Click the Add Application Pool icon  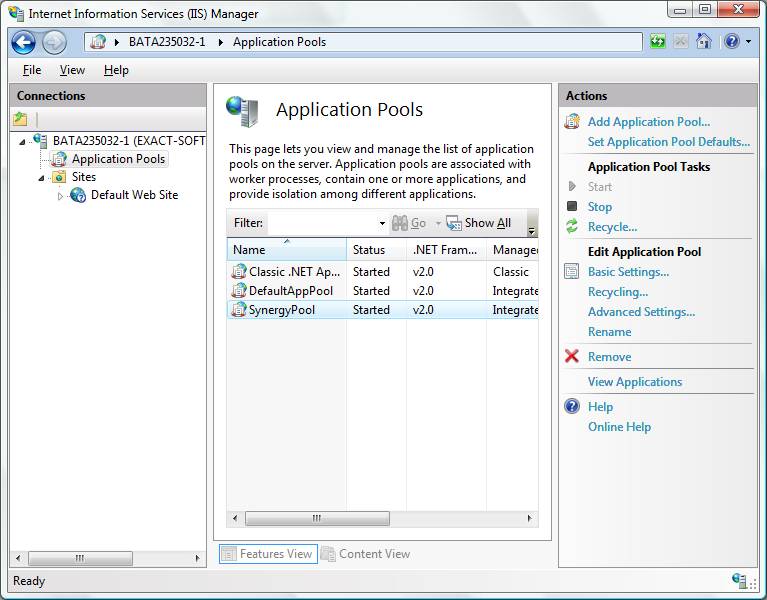tap(572, 122)
